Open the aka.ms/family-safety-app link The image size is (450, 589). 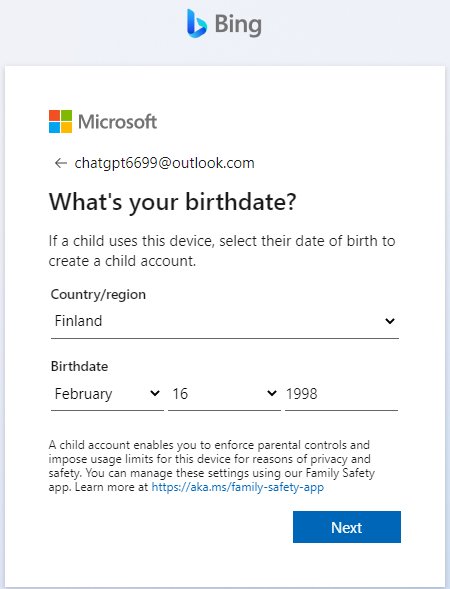tap(237, 487)
